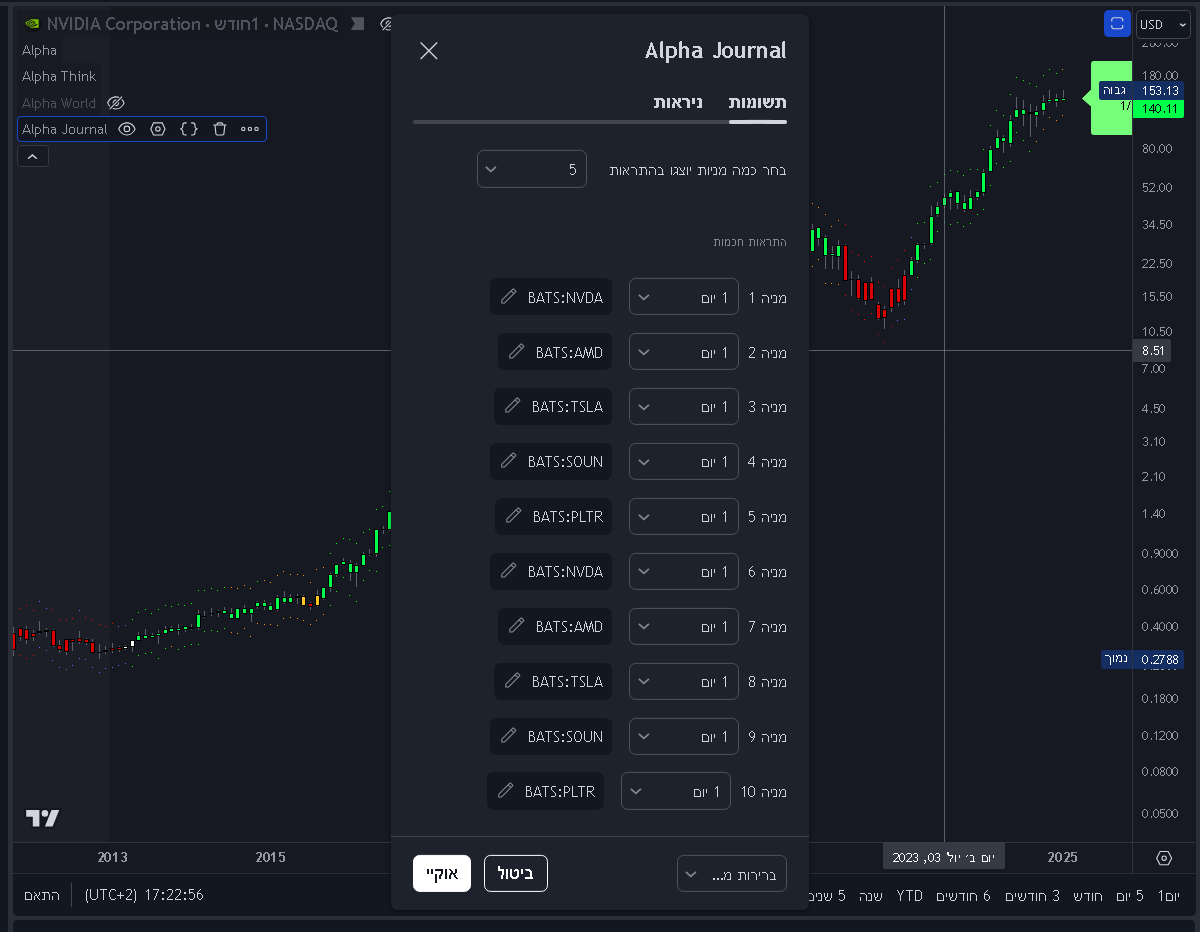
Task: Click the אוקיי confirm button
Action: pyautogui.click(x=441, y=873)
